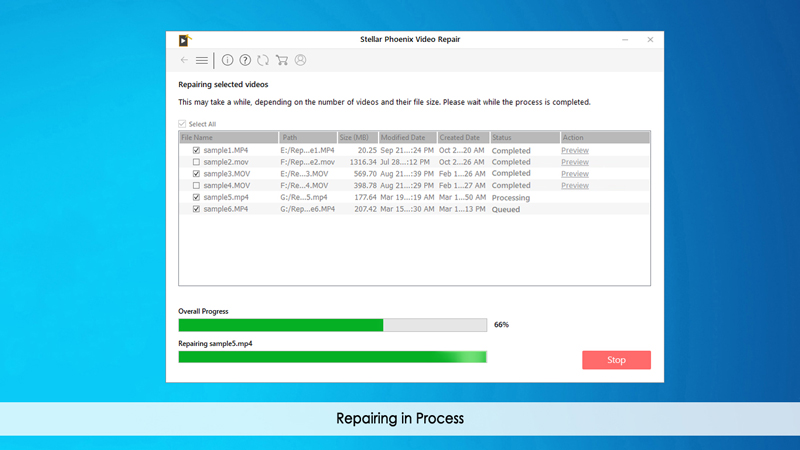Click the Queued status of sample6.MP4
Image resolution: width=800 pixels, height=450 pixels.
[x=506, y=210]
